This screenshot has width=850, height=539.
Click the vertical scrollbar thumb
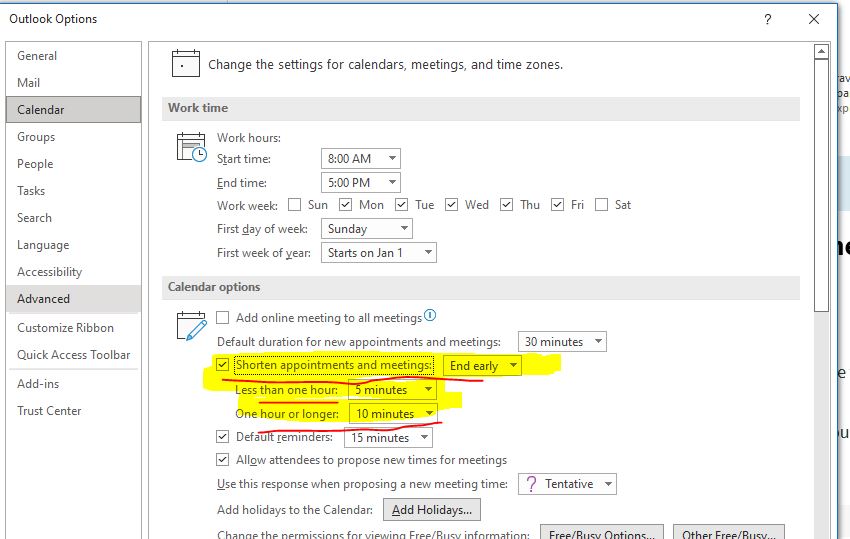821,185
